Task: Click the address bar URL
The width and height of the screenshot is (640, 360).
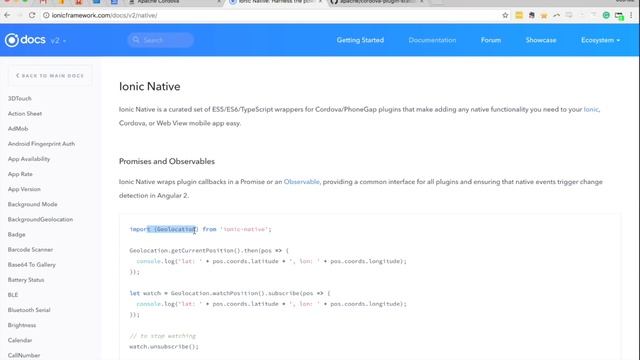Action: [x=104, y=15]
